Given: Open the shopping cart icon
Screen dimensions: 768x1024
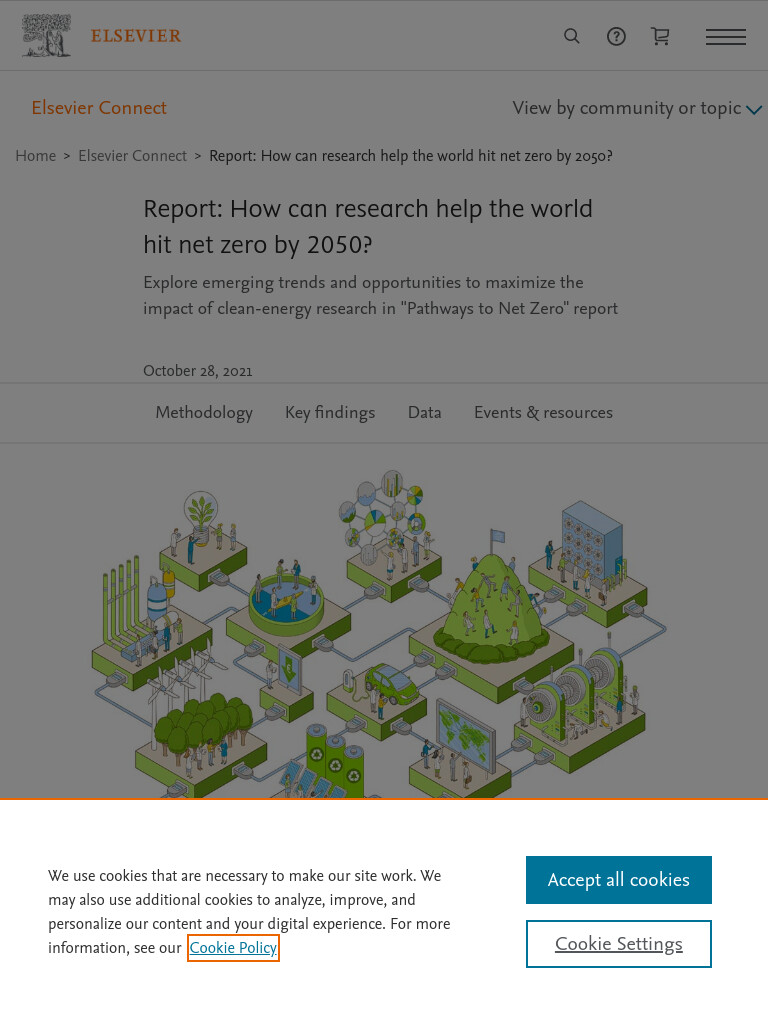Looking at the screenshot, I should (x=660, y=36).
